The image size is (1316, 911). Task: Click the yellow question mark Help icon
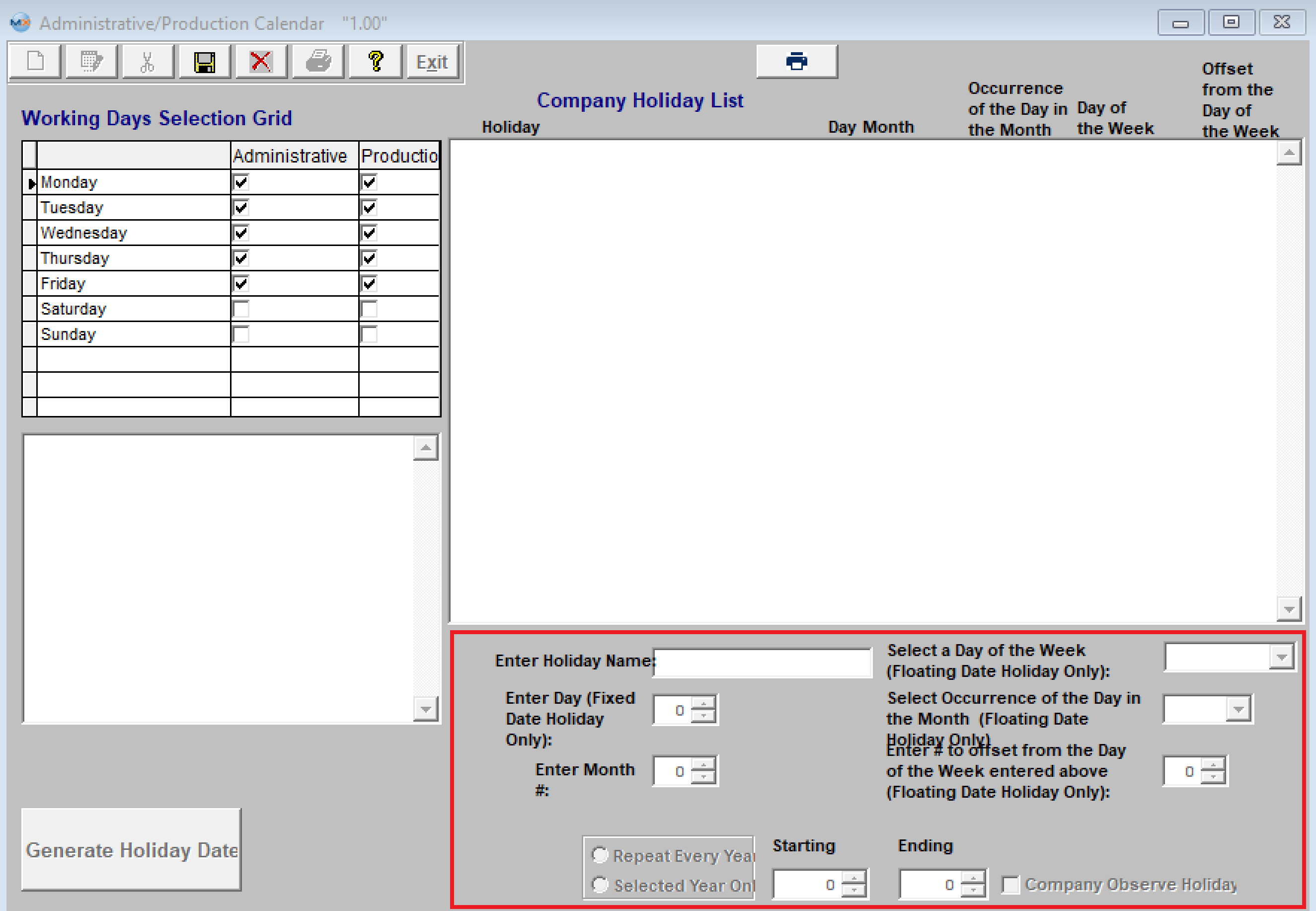coord(375,61)
